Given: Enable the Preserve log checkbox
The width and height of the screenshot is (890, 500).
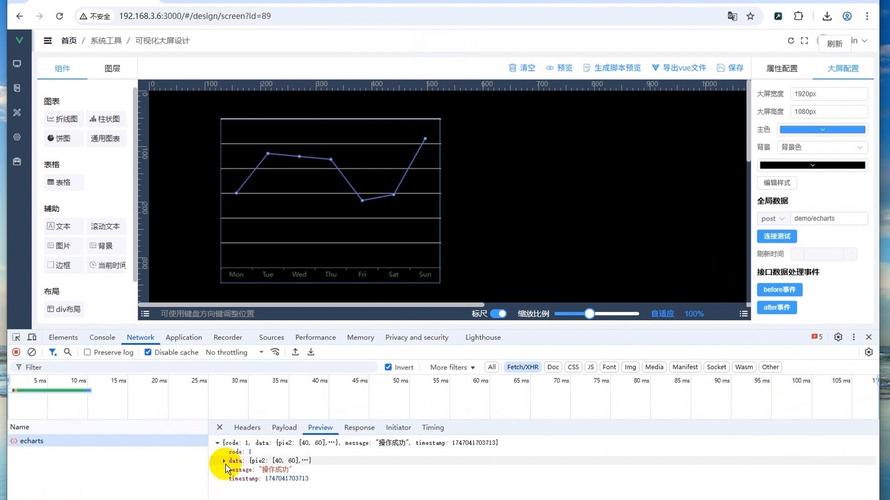Looking at the screenshot, I should coord(87,352).
